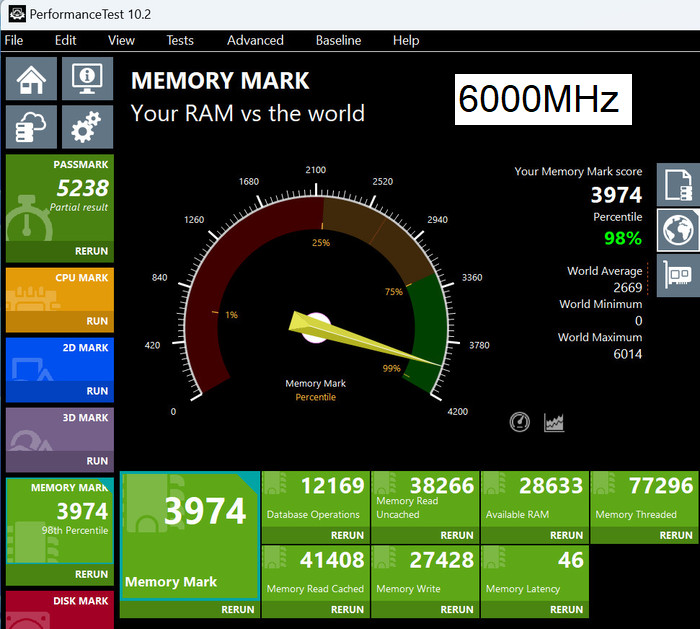Run the 2D Mark test
Viewport: 700px width, 629px height.
[x=97, y=391]
